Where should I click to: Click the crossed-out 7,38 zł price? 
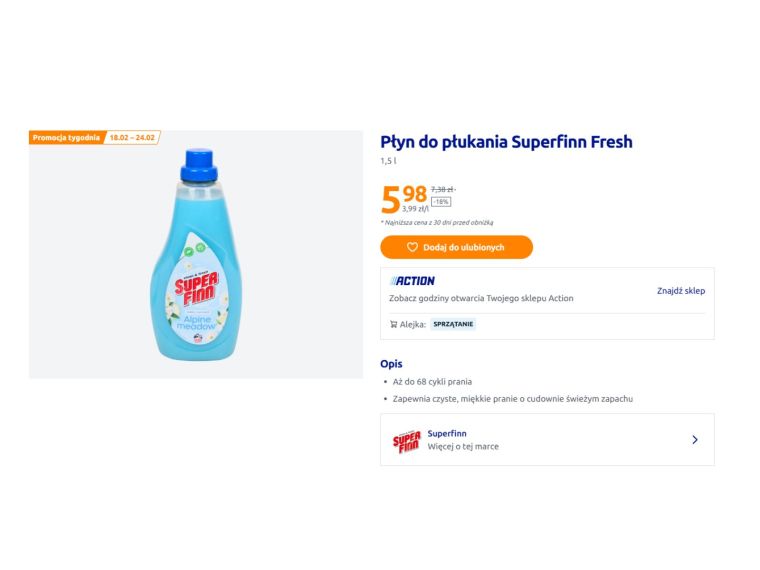[442, 188]
